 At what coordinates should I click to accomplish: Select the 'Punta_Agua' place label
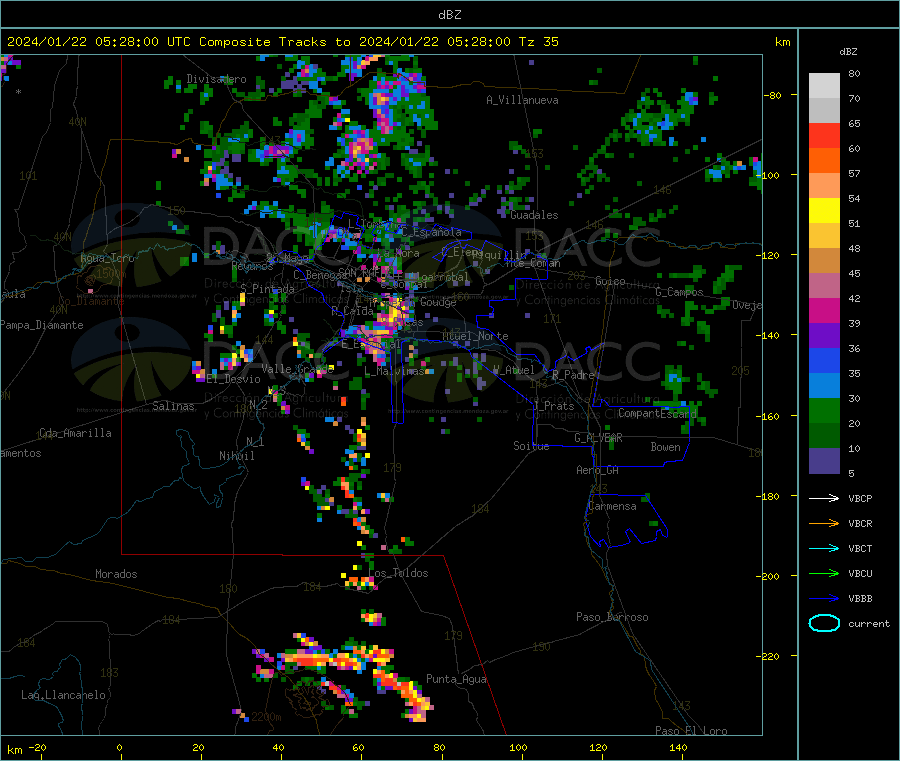(x=456, y=680)
